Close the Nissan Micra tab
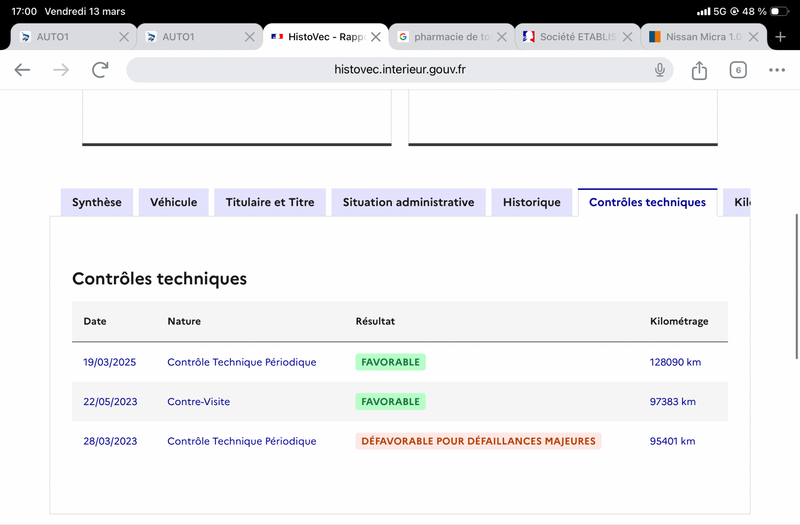The width and height of the screenshot is (800, 525). (752, 37)
